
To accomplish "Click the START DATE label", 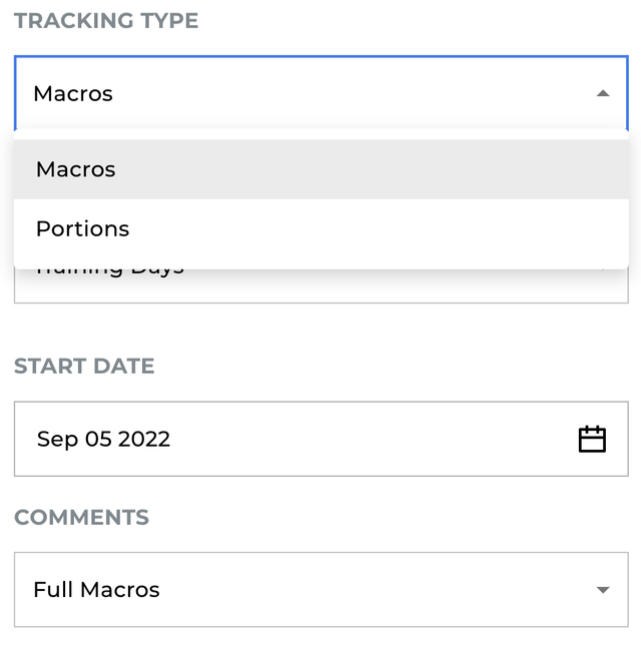I will 84,366.
